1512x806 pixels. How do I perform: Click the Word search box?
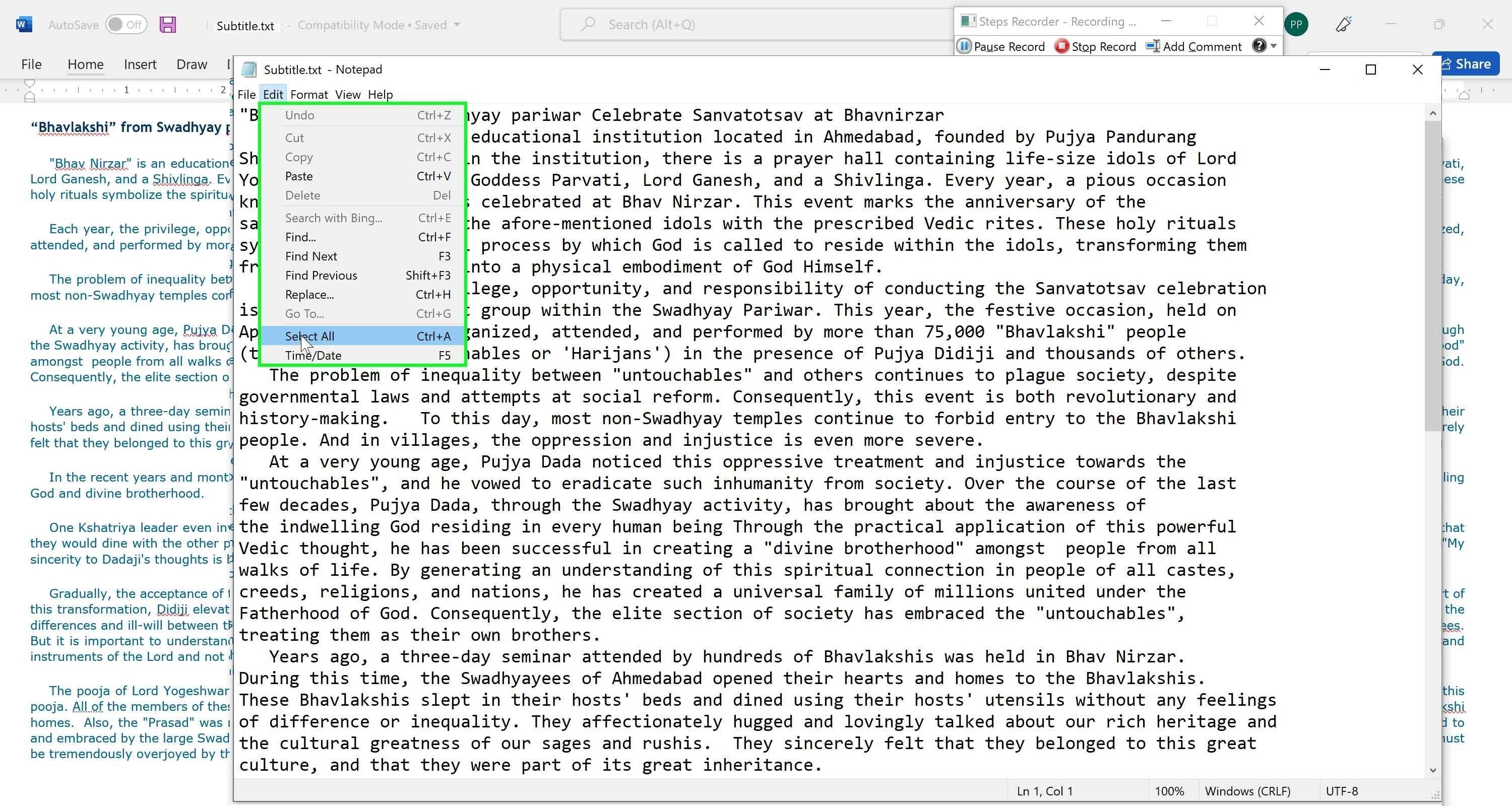pos(757,25)
